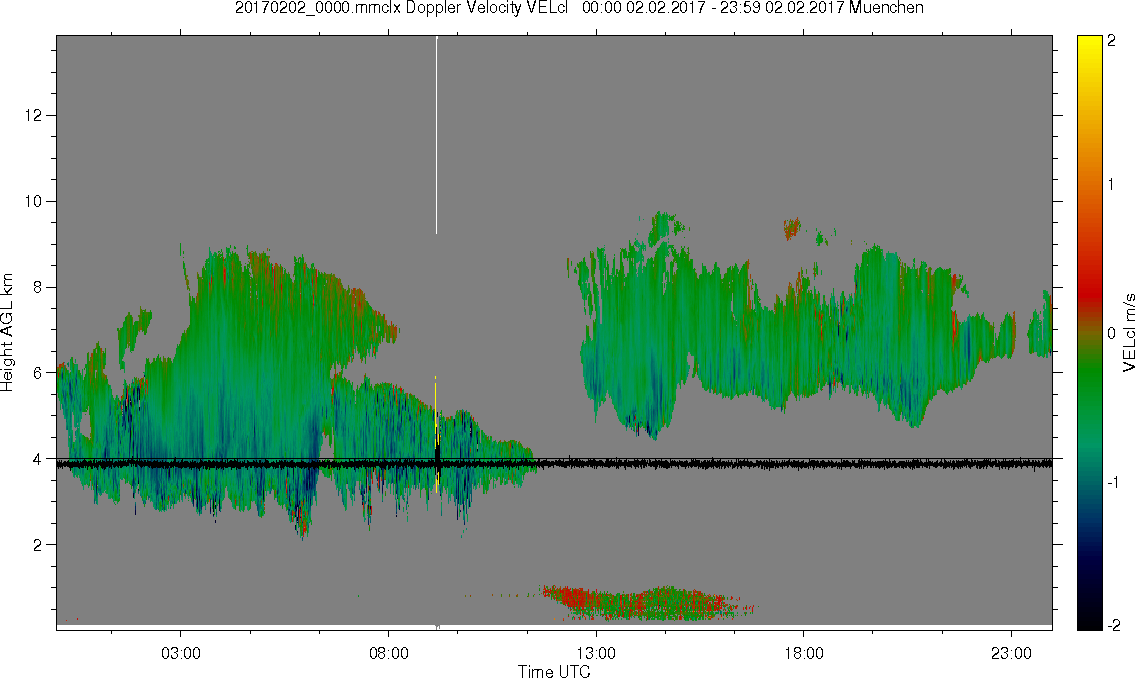This screenshot has width=1135, height=678.
Task: Click the 10 km height tick label
Action: [33, 201]
